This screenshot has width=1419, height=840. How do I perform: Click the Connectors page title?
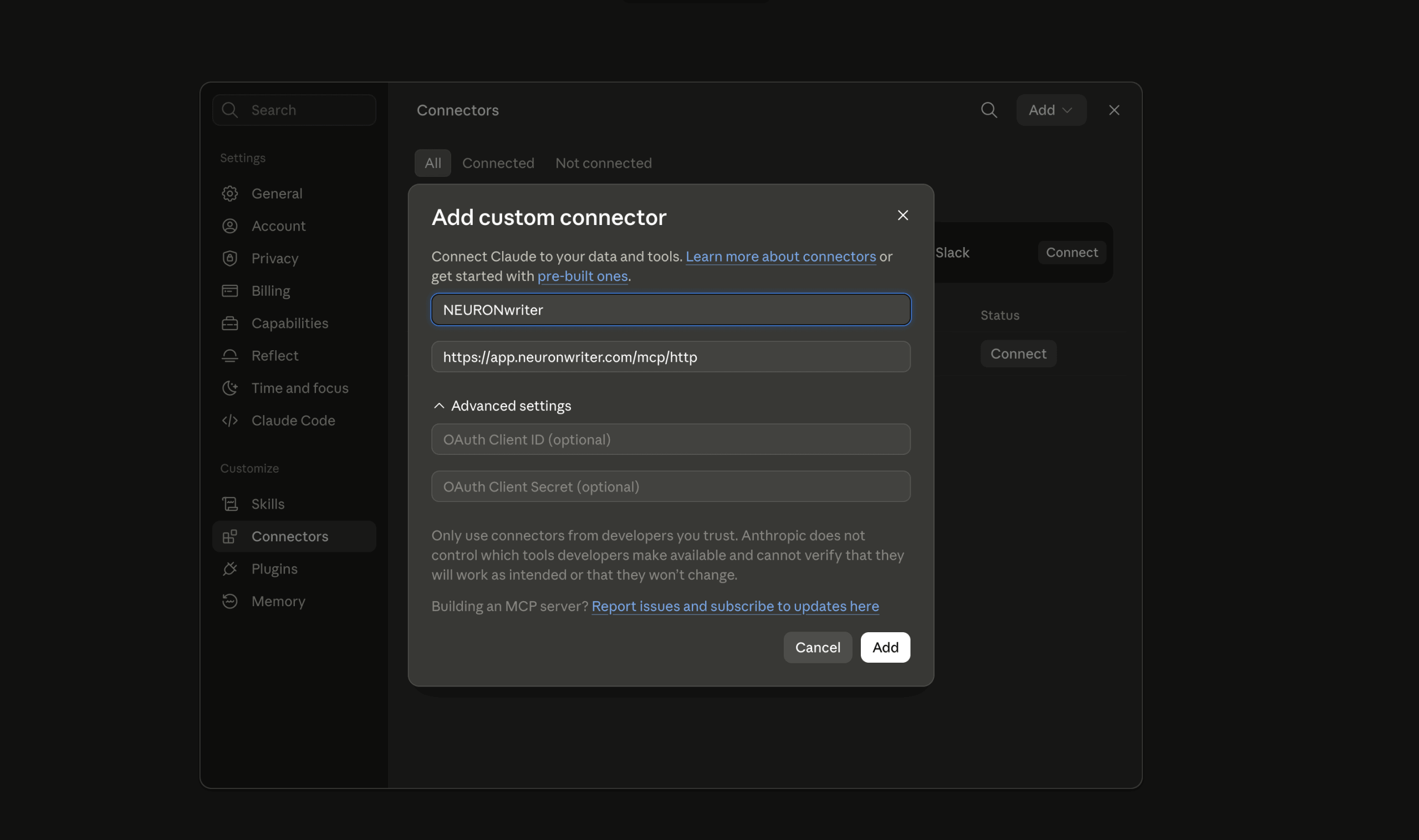457,110
